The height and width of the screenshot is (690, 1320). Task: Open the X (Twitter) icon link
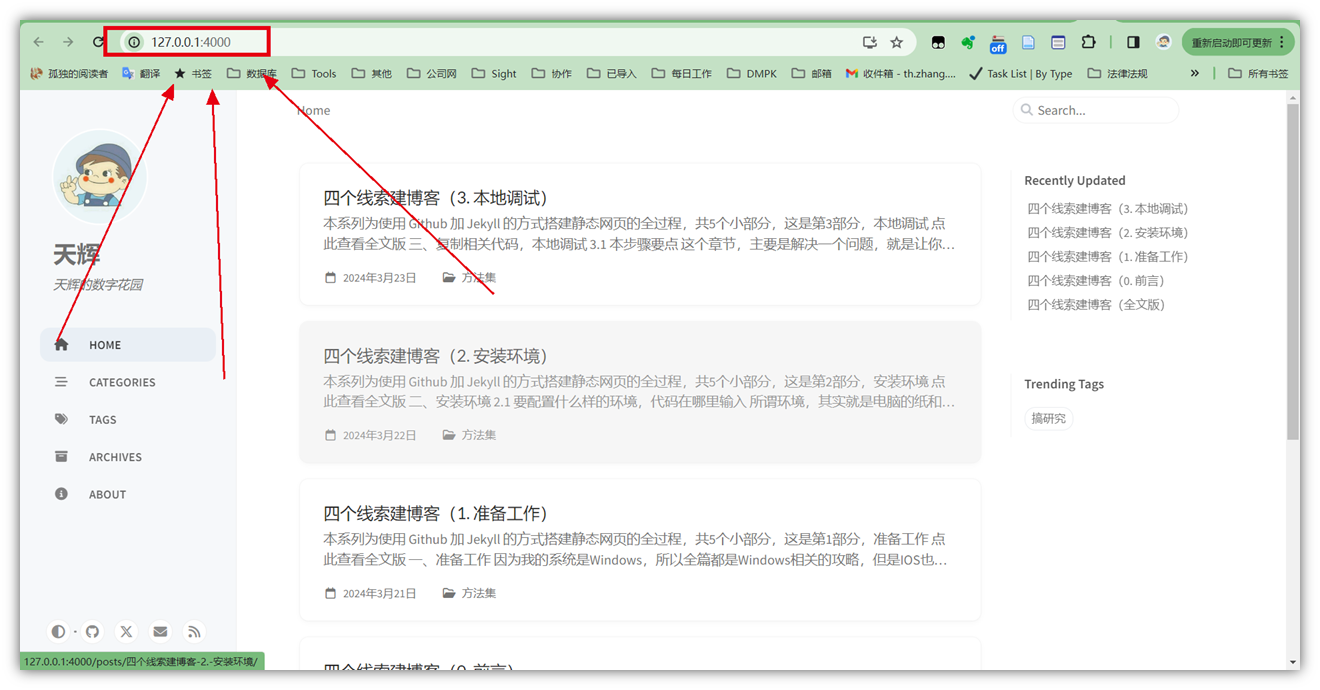point(126,631)
